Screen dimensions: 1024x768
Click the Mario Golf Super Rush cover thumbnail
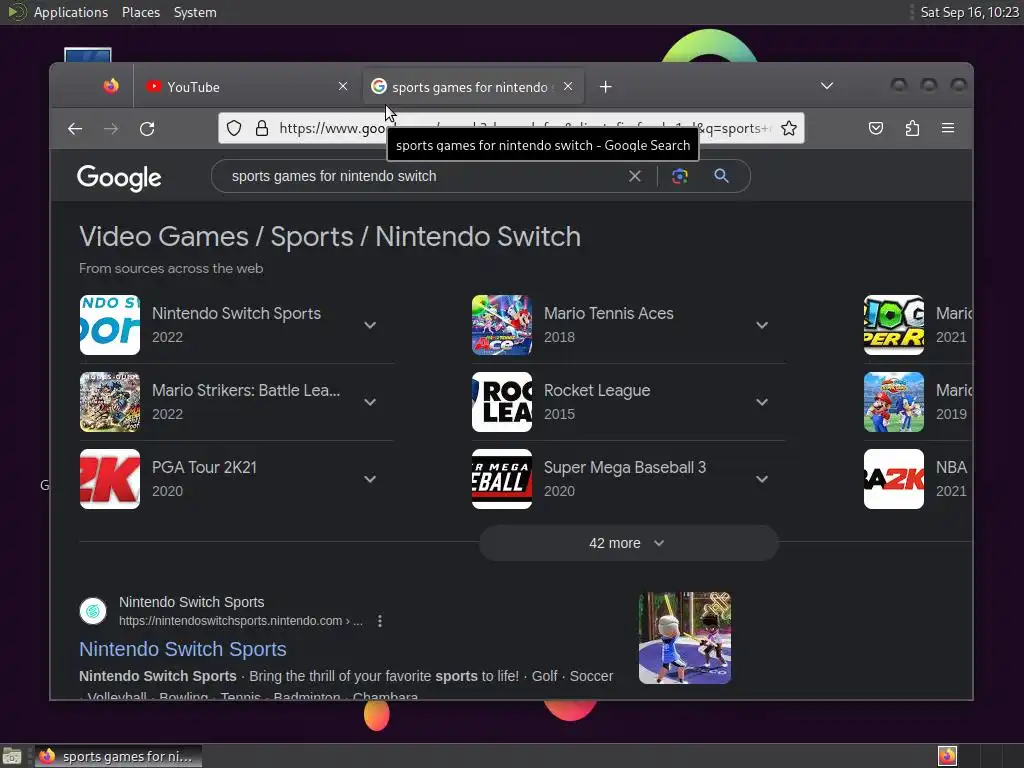(x=893, y=325)
